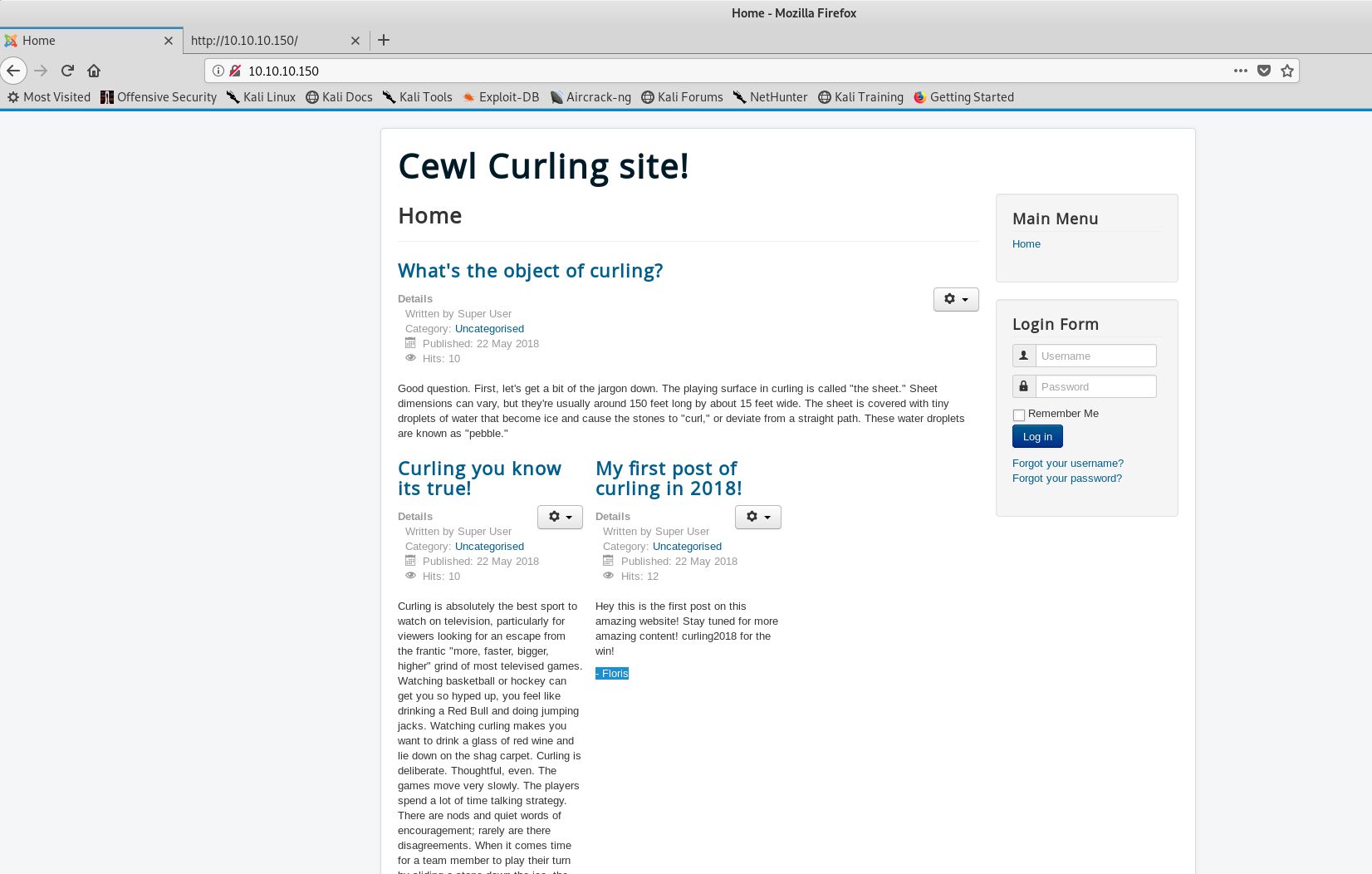Click the browser Back arrow button

[x=13, y=71]
